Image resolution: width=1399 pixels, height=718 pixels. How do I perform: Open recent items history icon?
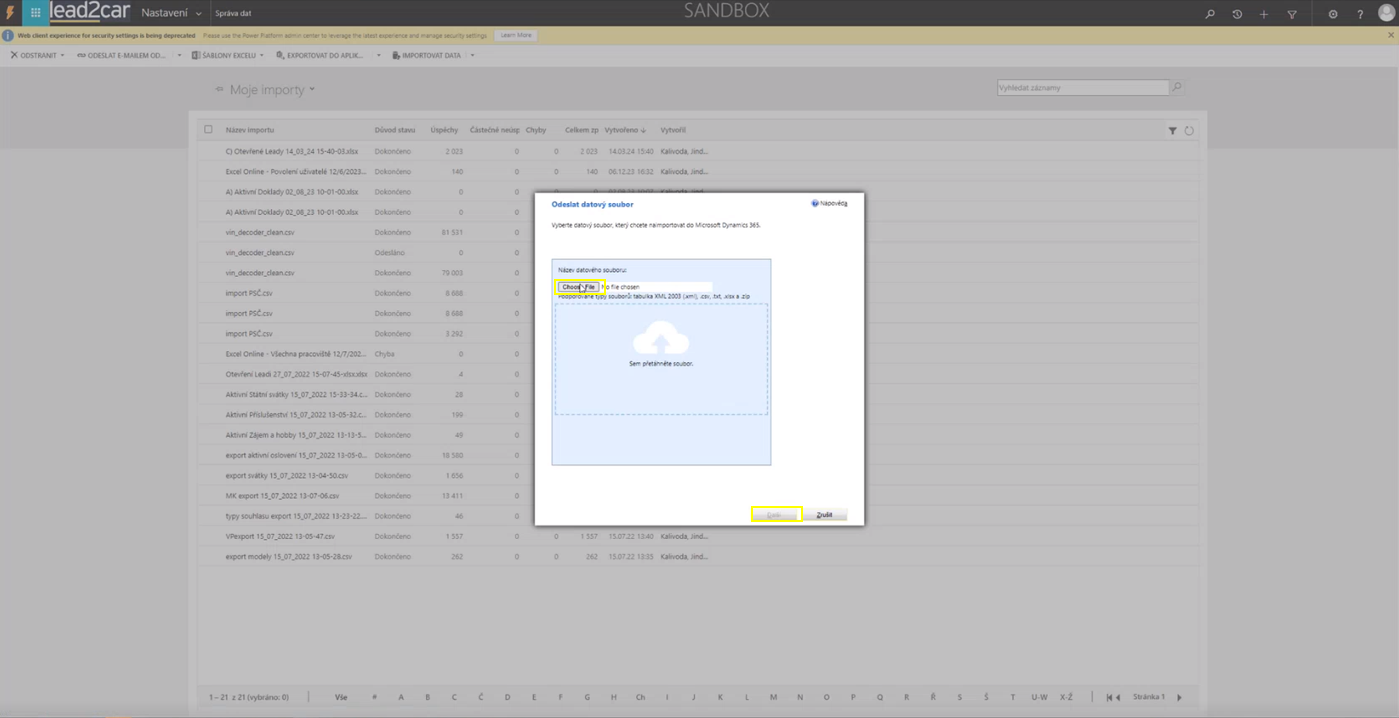pyautogui.click(x=1237, y=14)
